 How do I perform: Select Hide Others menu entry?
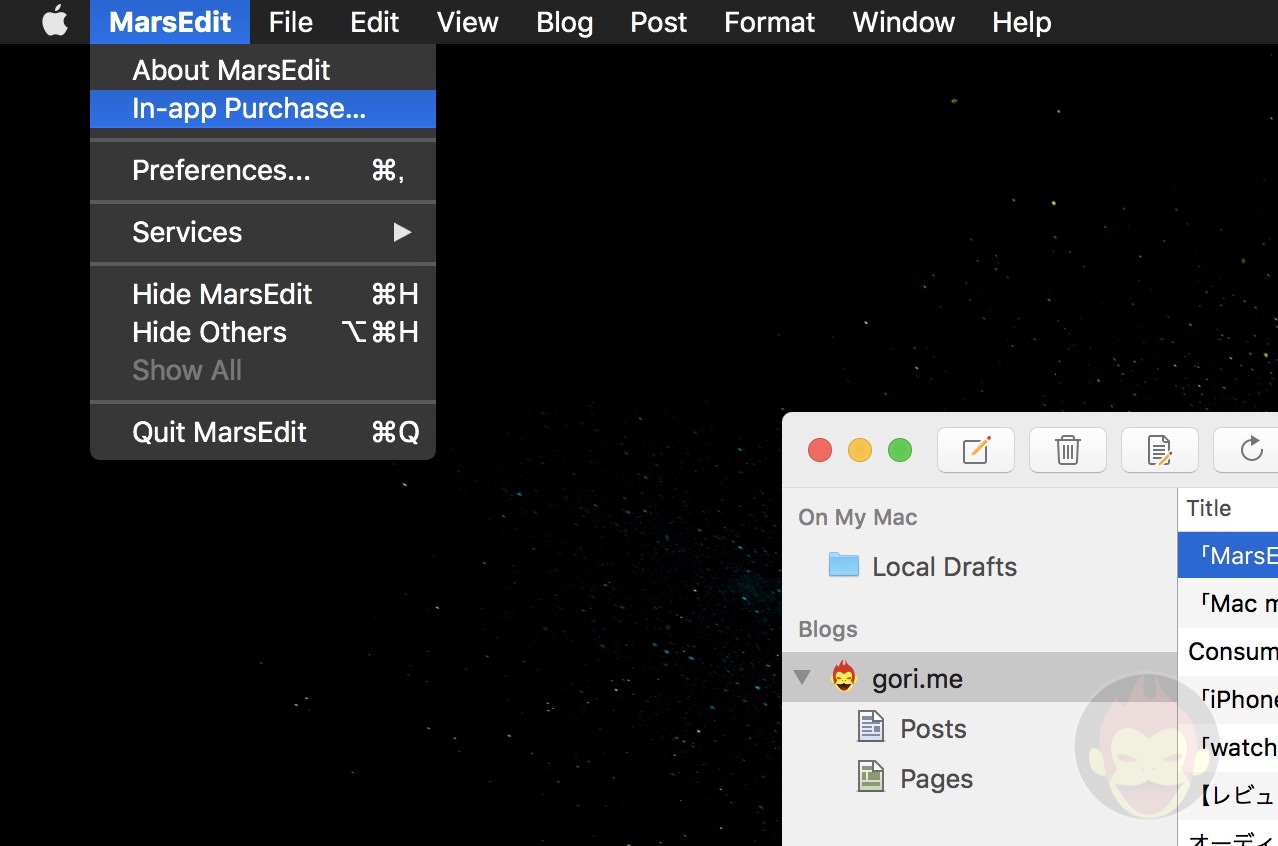(x=209, y=332)
